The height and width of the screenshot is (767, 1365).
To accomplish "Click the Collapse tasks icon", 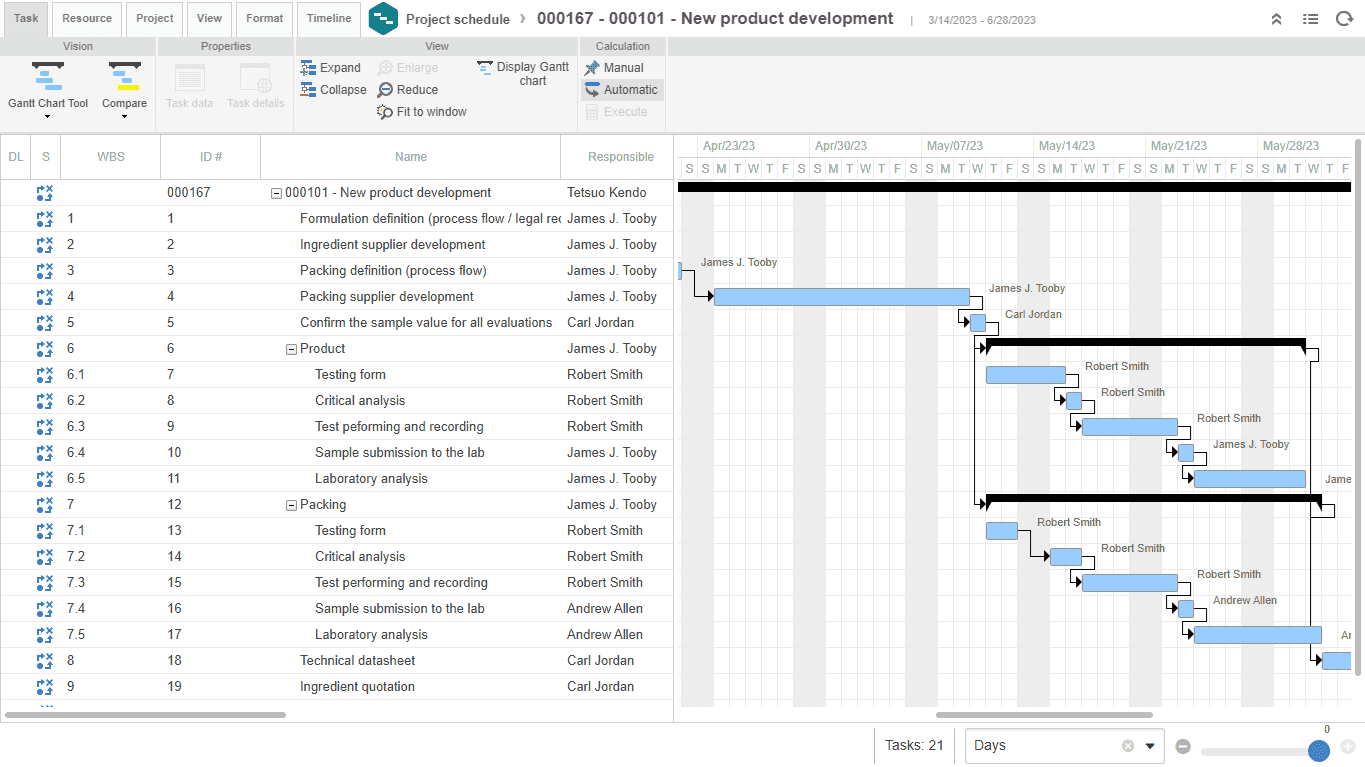I will [308, 90].
